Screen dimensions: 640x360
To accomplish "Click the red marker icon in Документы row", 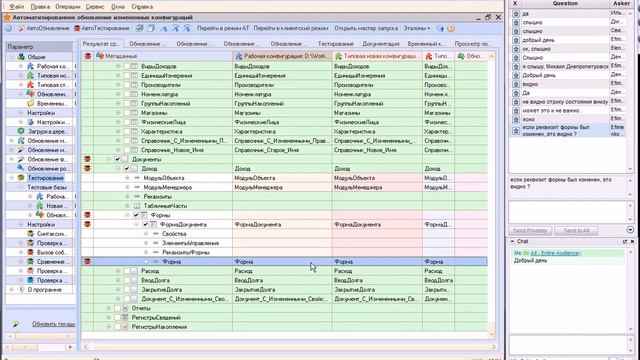I will coord(87,159).
